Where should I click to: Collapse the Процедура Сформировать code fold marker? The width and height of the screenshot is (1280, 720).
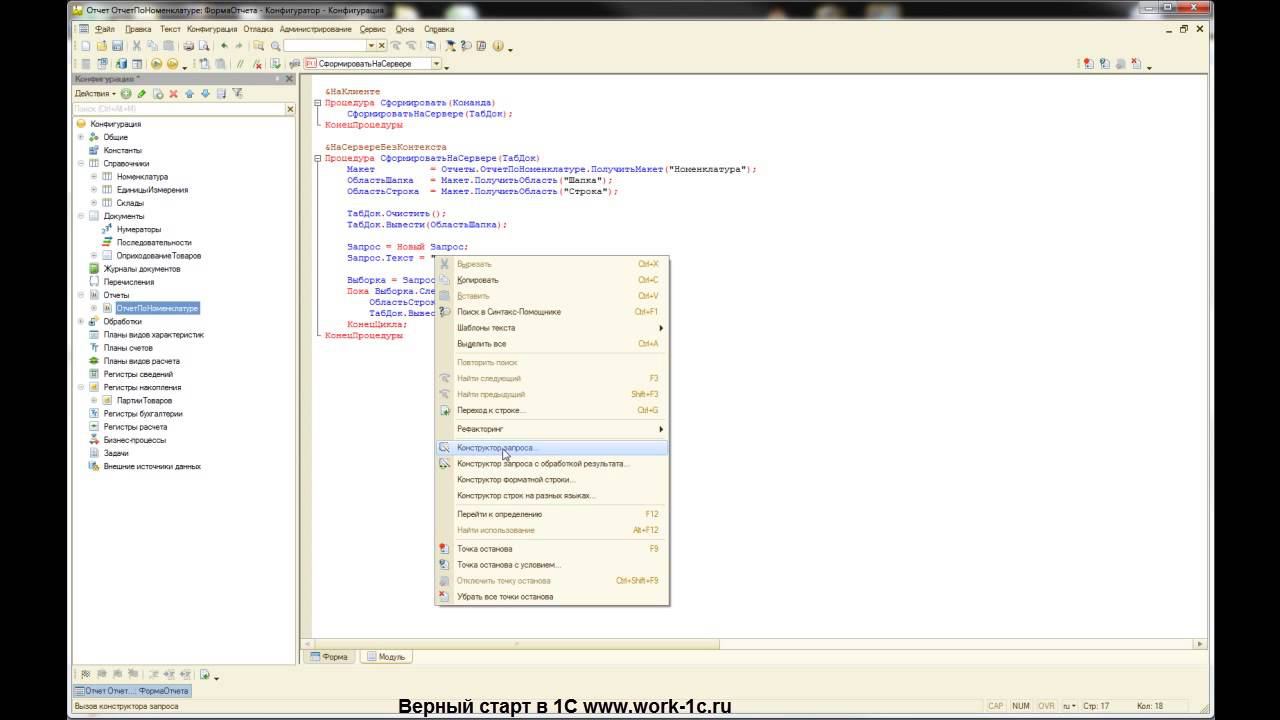coord(317,102)
